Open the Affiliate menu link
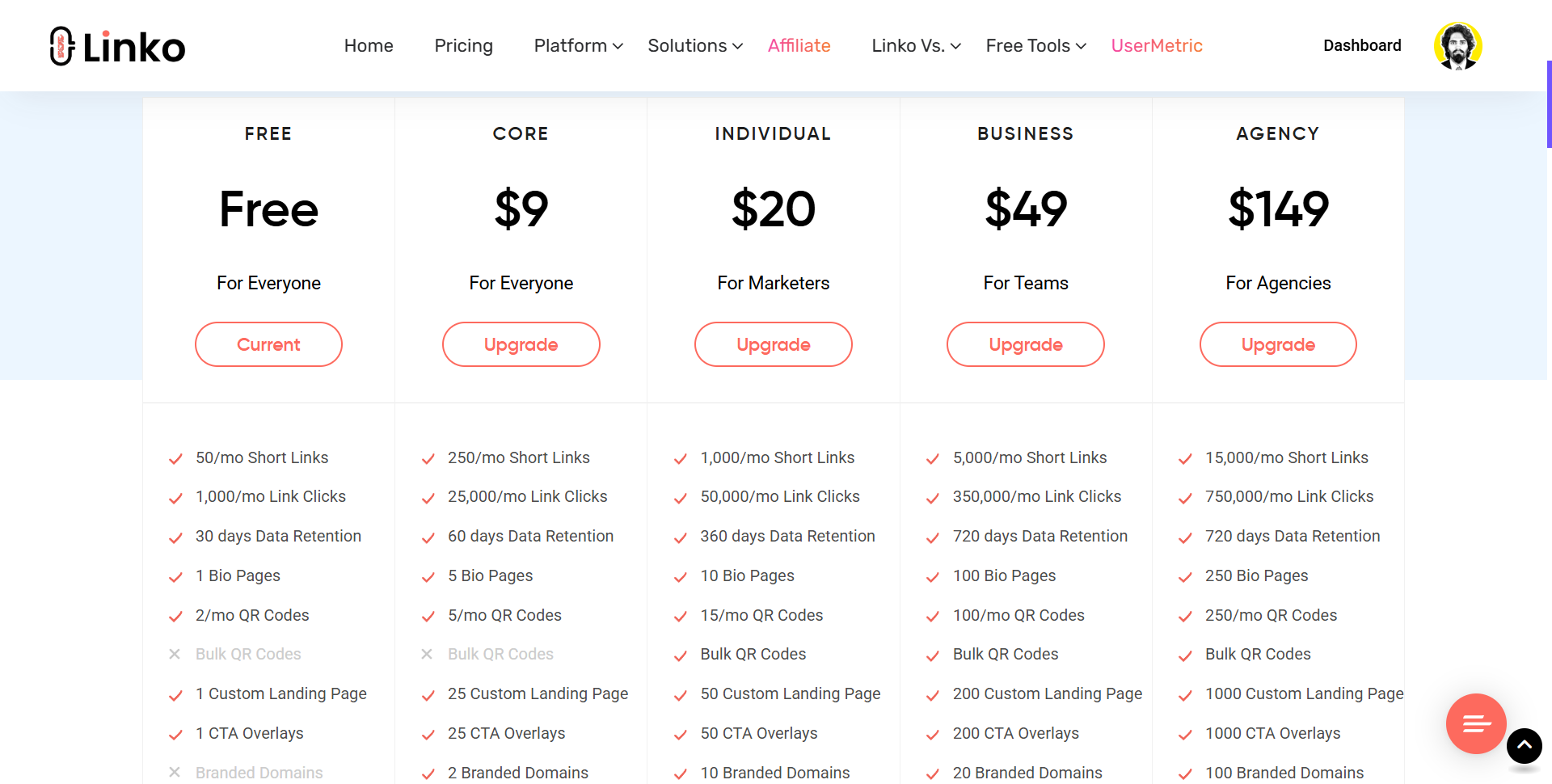The width and height of the screenshot is (1552, 784). tap(799, 46)
